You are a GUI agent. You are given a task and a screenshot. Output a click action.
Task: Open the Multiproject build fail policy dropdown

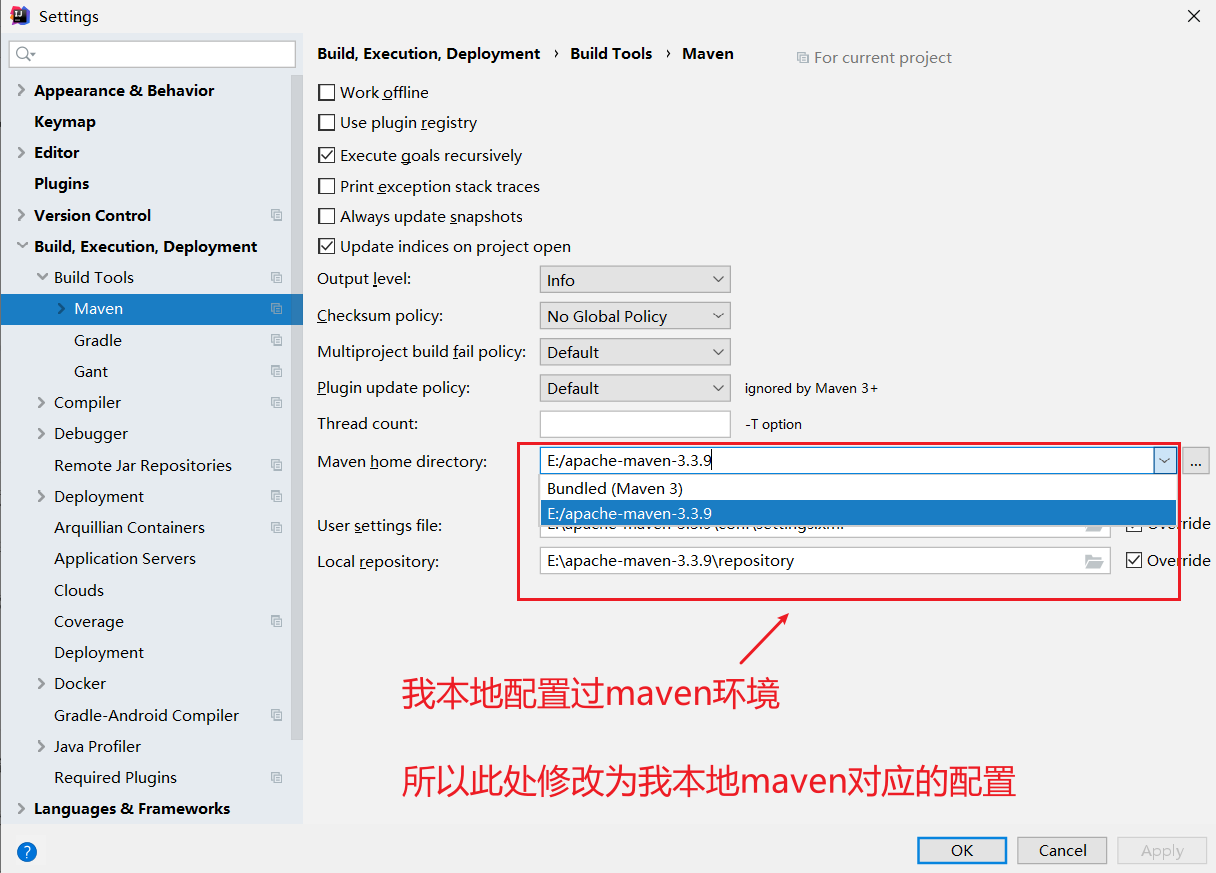click(635, 352)
